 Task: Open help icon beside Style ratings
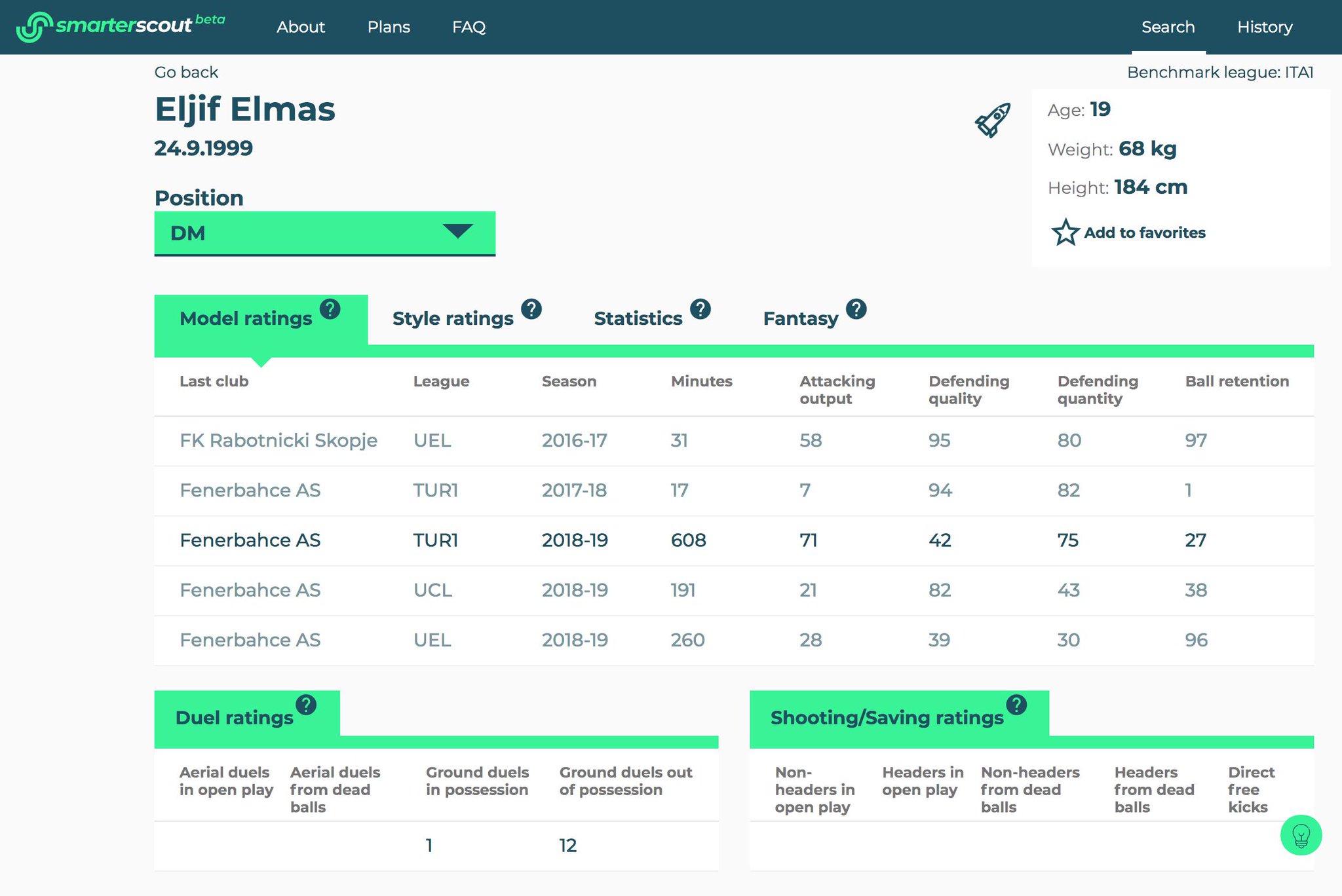tap(531, 308)
